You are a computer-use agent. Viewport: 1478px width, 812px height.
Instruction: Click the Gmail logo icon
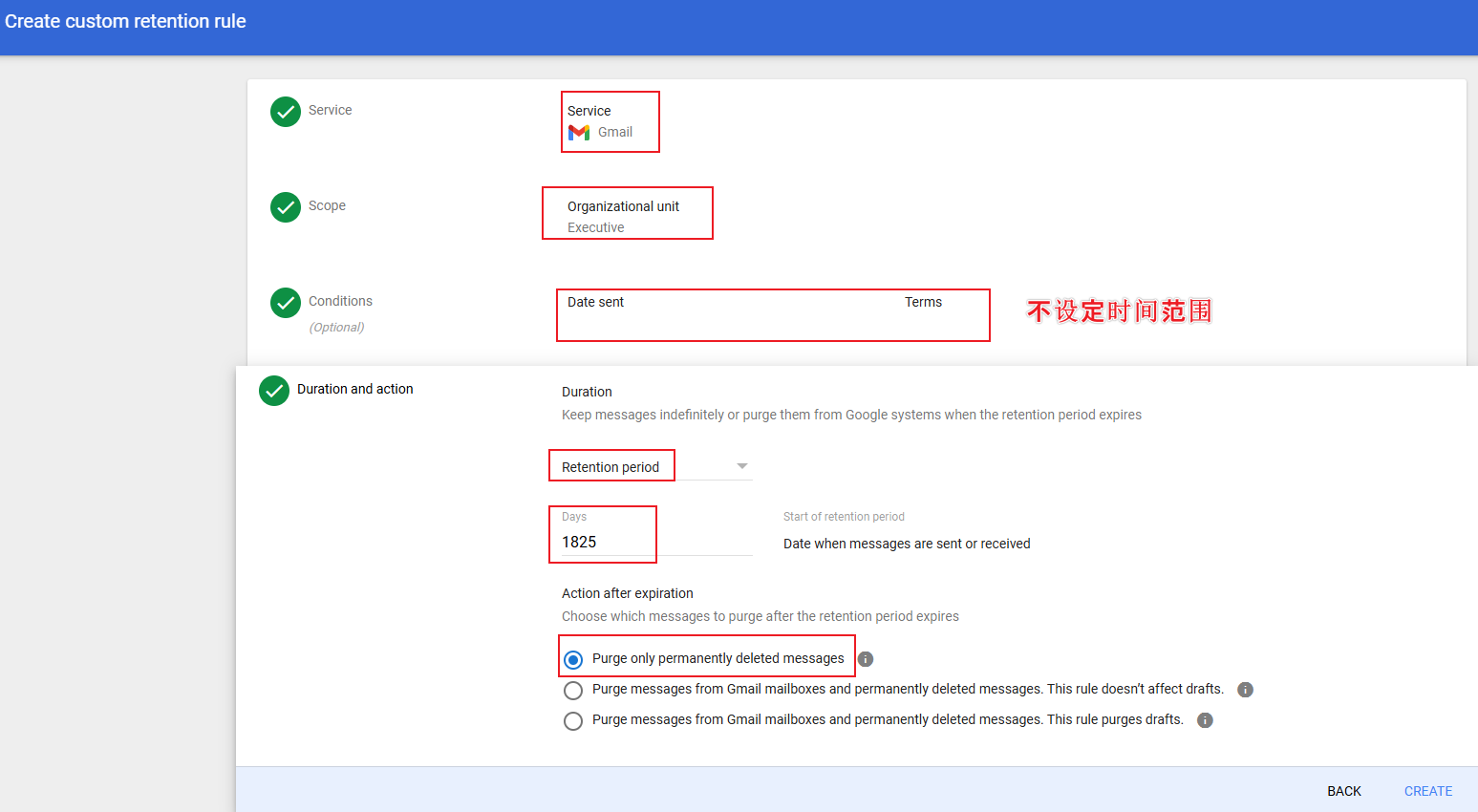[579, 133]
